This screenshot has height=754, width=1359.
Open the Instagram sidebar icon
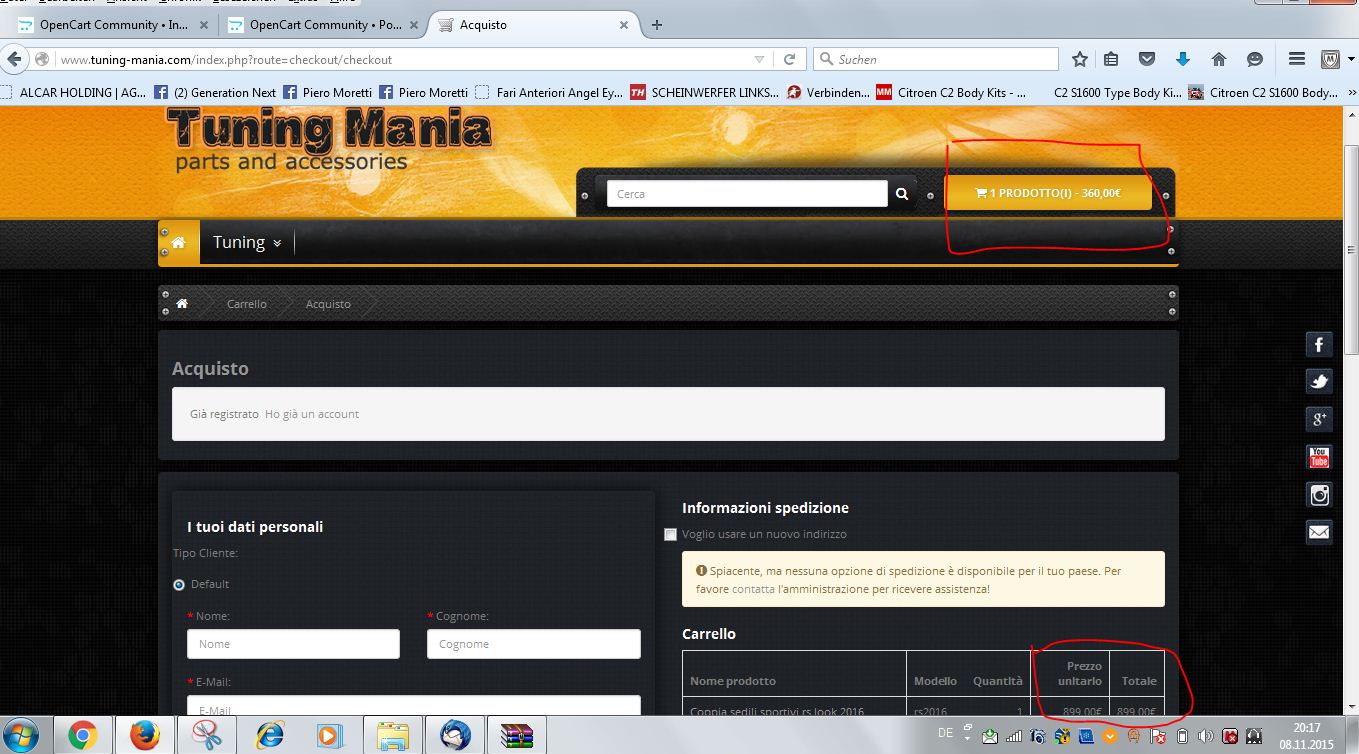tap(1319, 494)
